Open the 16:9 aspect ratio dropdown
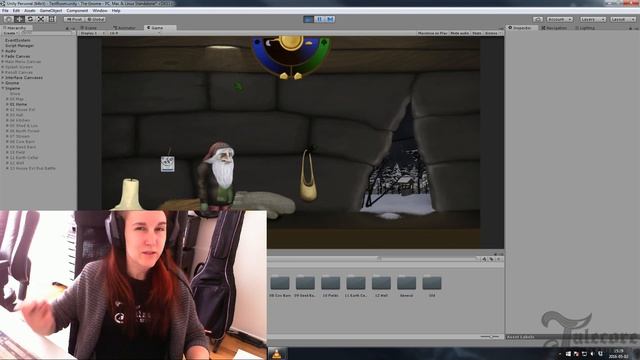The width and height of the screenshot is (640, 360). pyautogui.click(x=114, y=33)
